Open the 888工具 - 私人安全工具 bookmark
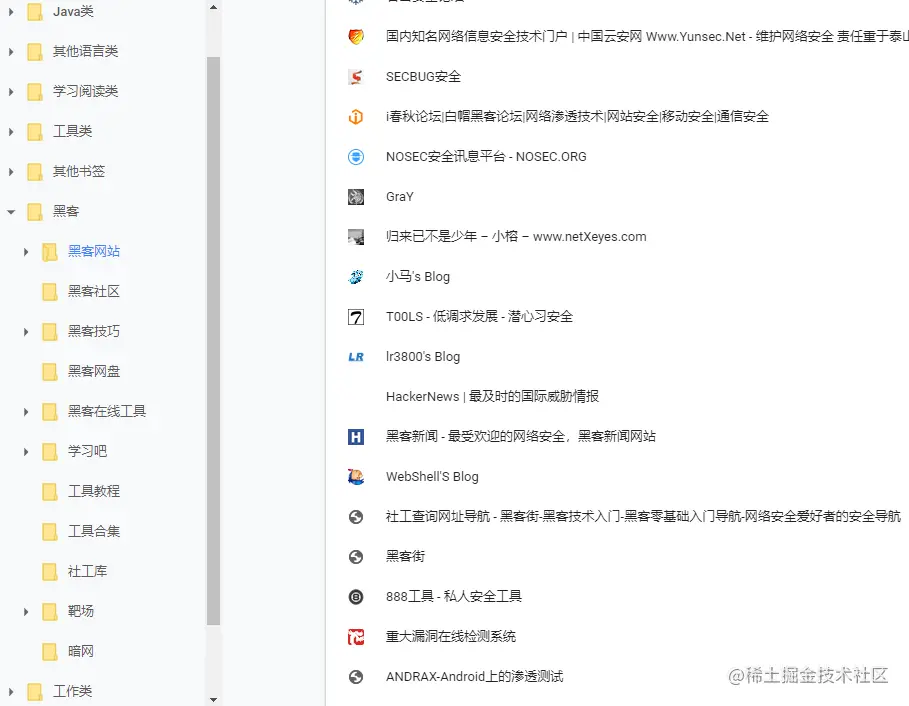Screen dimensions: 909x706 click(453, 596)
